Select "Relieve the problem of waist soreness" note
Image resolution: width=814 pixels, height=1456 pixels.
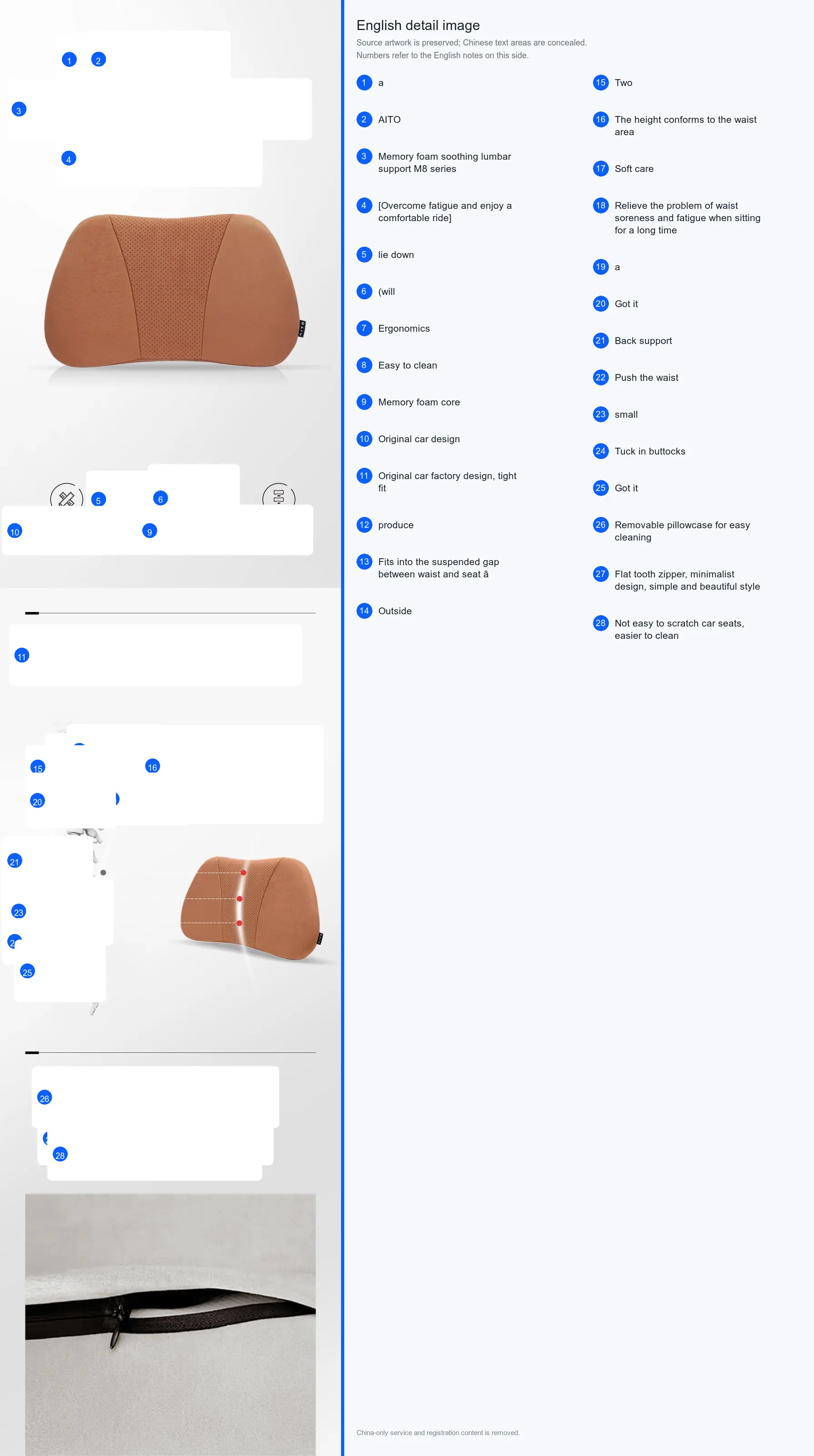click(688, 217)
